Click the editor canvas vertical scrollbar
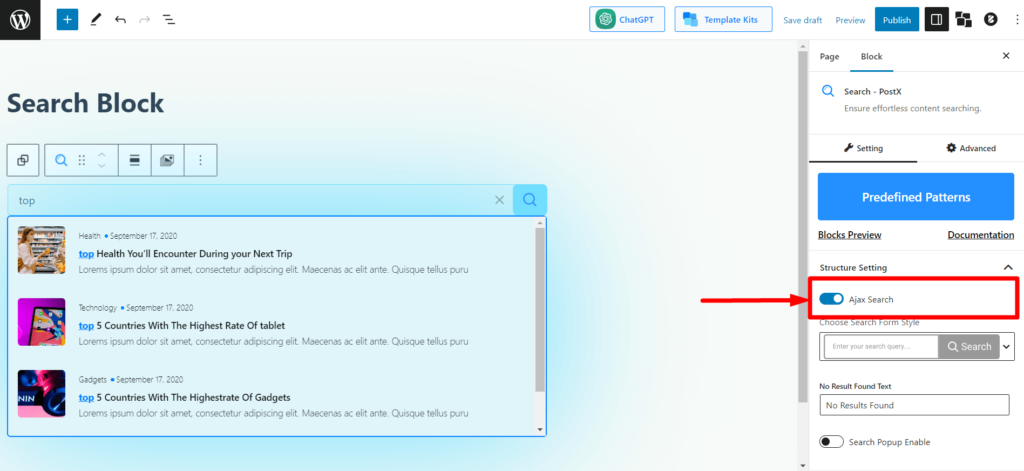1024x471 pixels. (x=803, y=225)
